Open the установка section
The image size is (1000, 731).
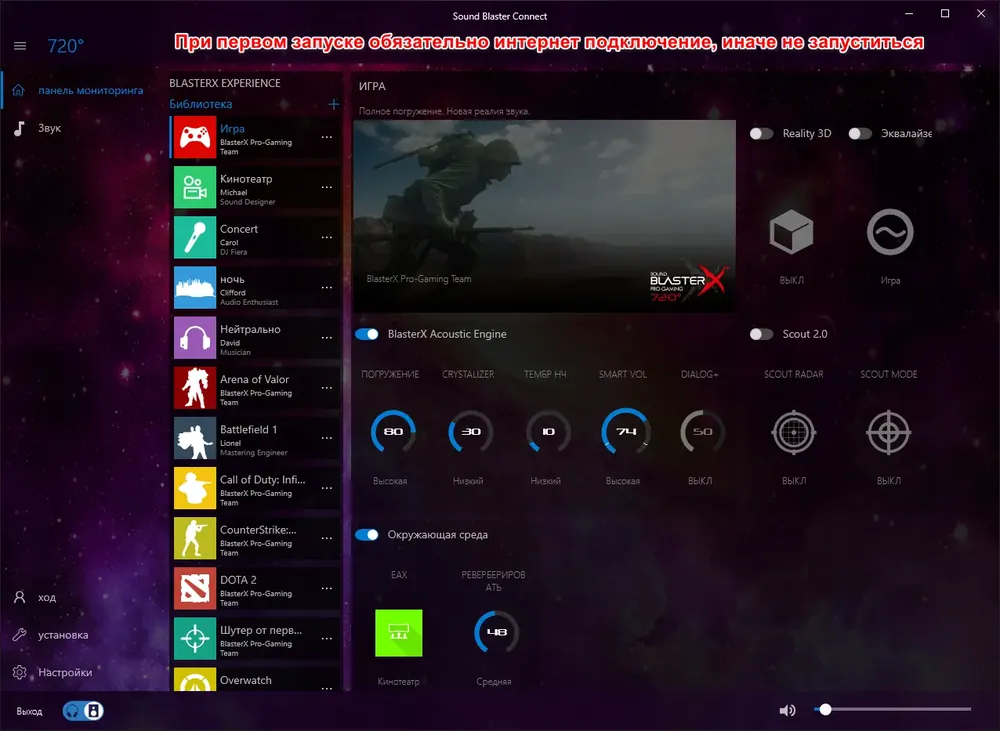(x=63, y=635)
